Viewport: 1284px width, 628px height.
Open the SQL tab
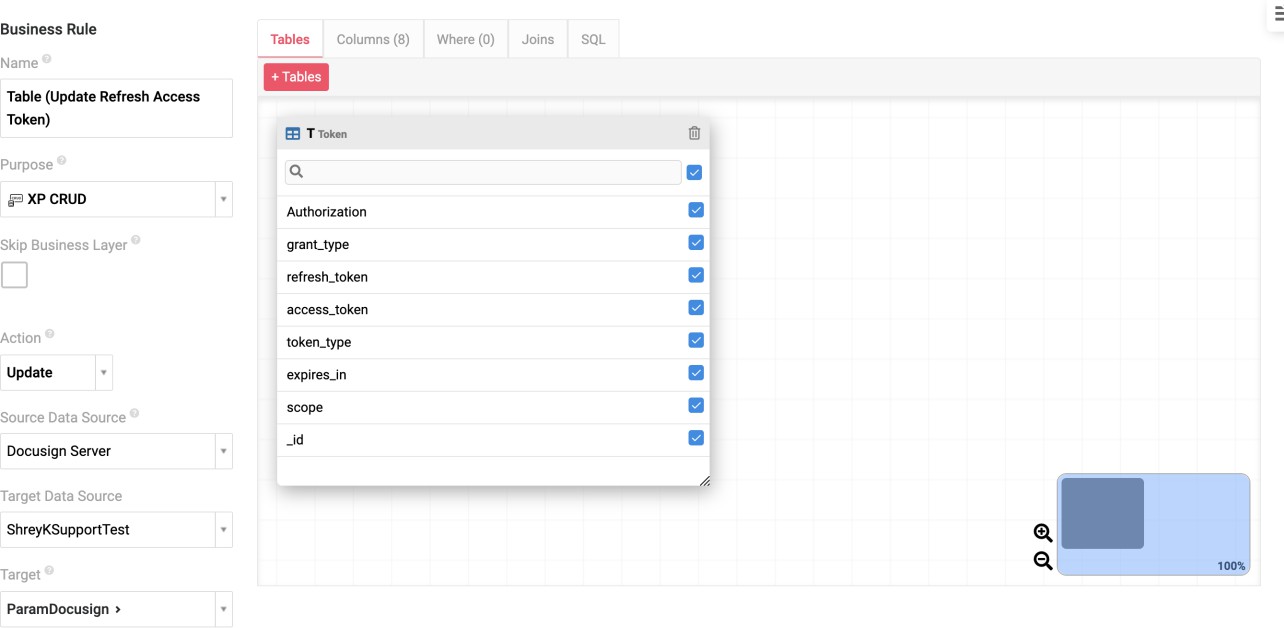click(593, 39)
